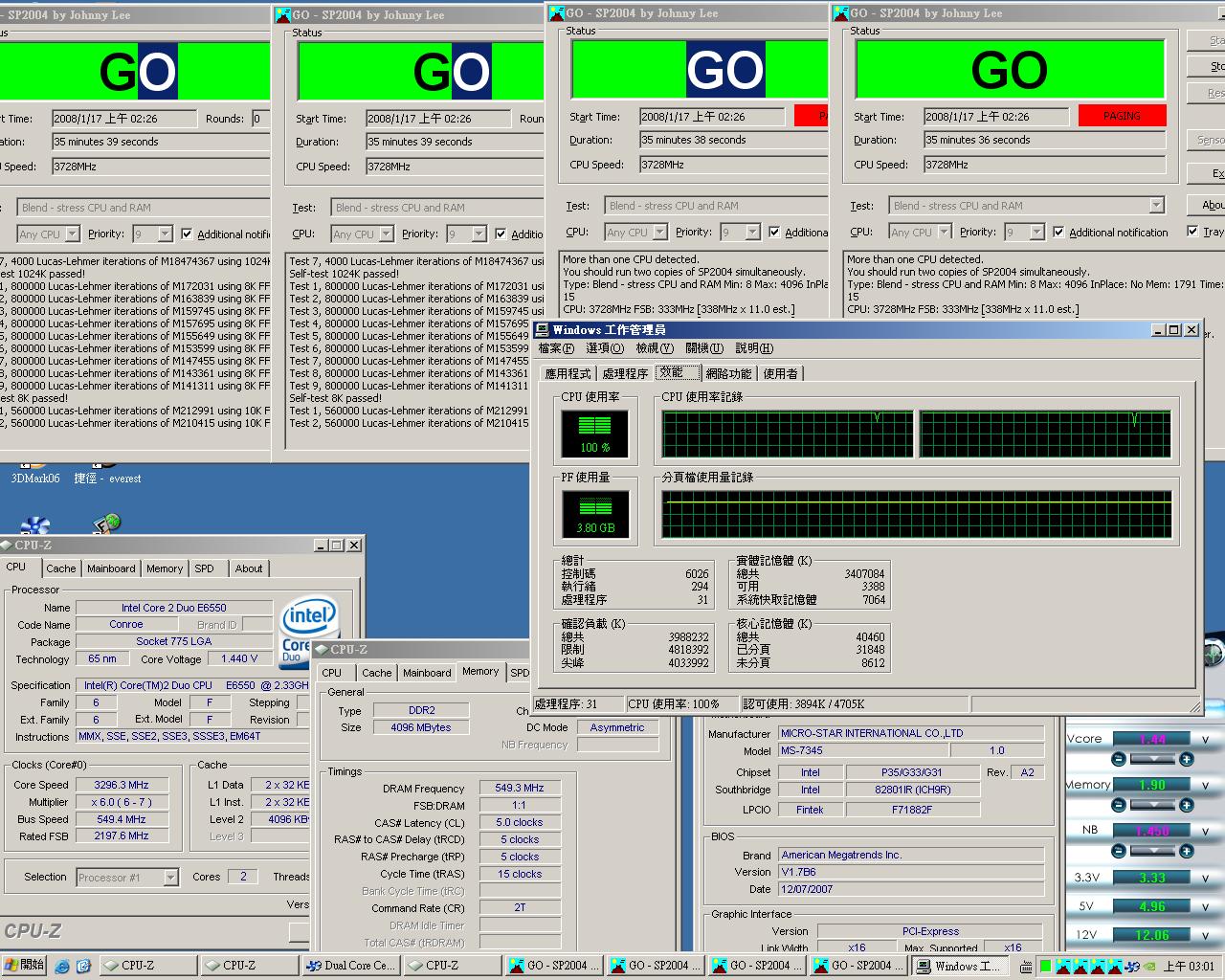This screenshot has width=1225, height=980.
Task: Click the BIOS version 'V1.7B6'
Action: [x=910, y=872]
